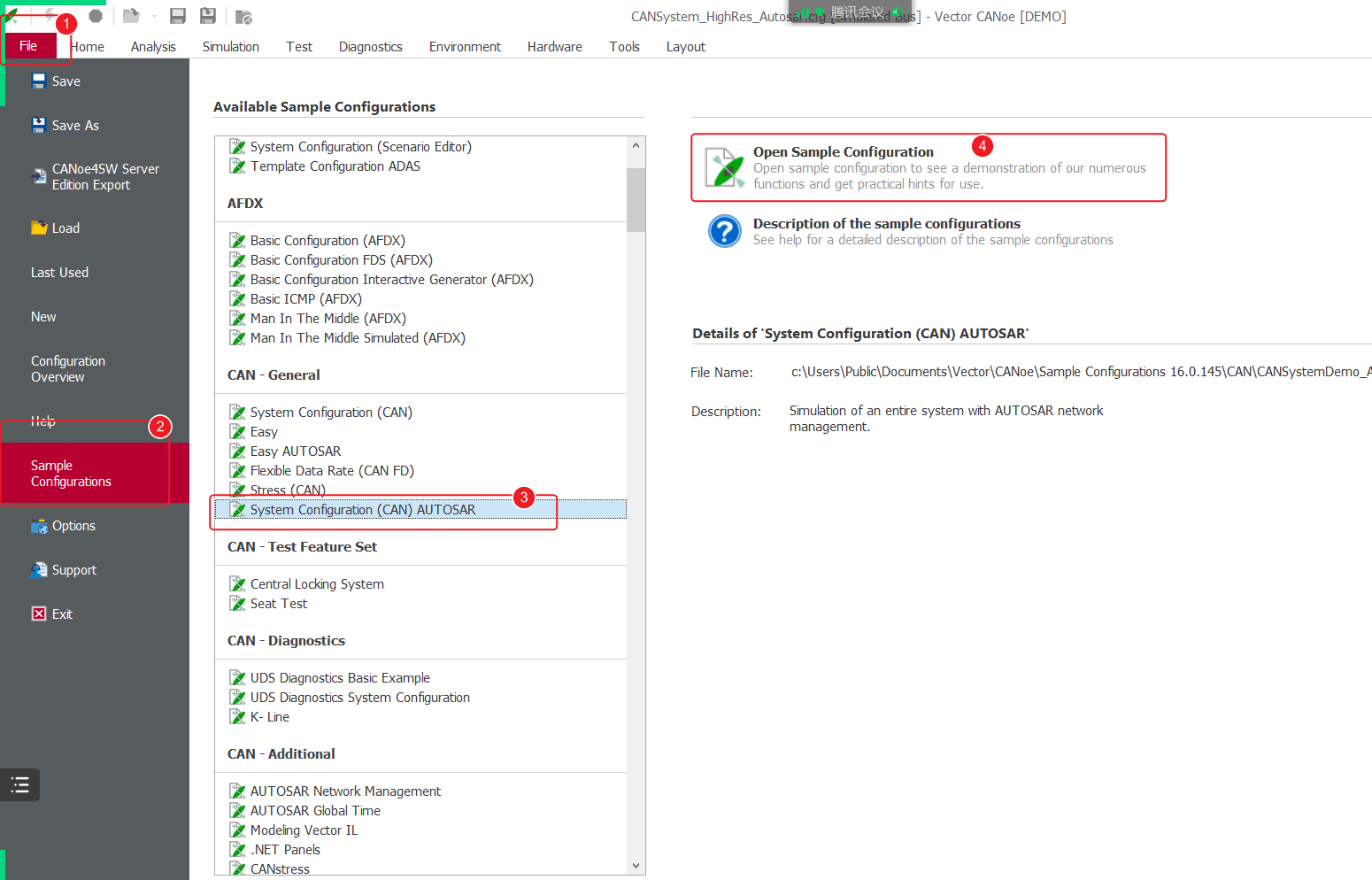Open the Diagnostics ribbon tab
Screen dimensions: 1372x880
(x=371, y=47)
